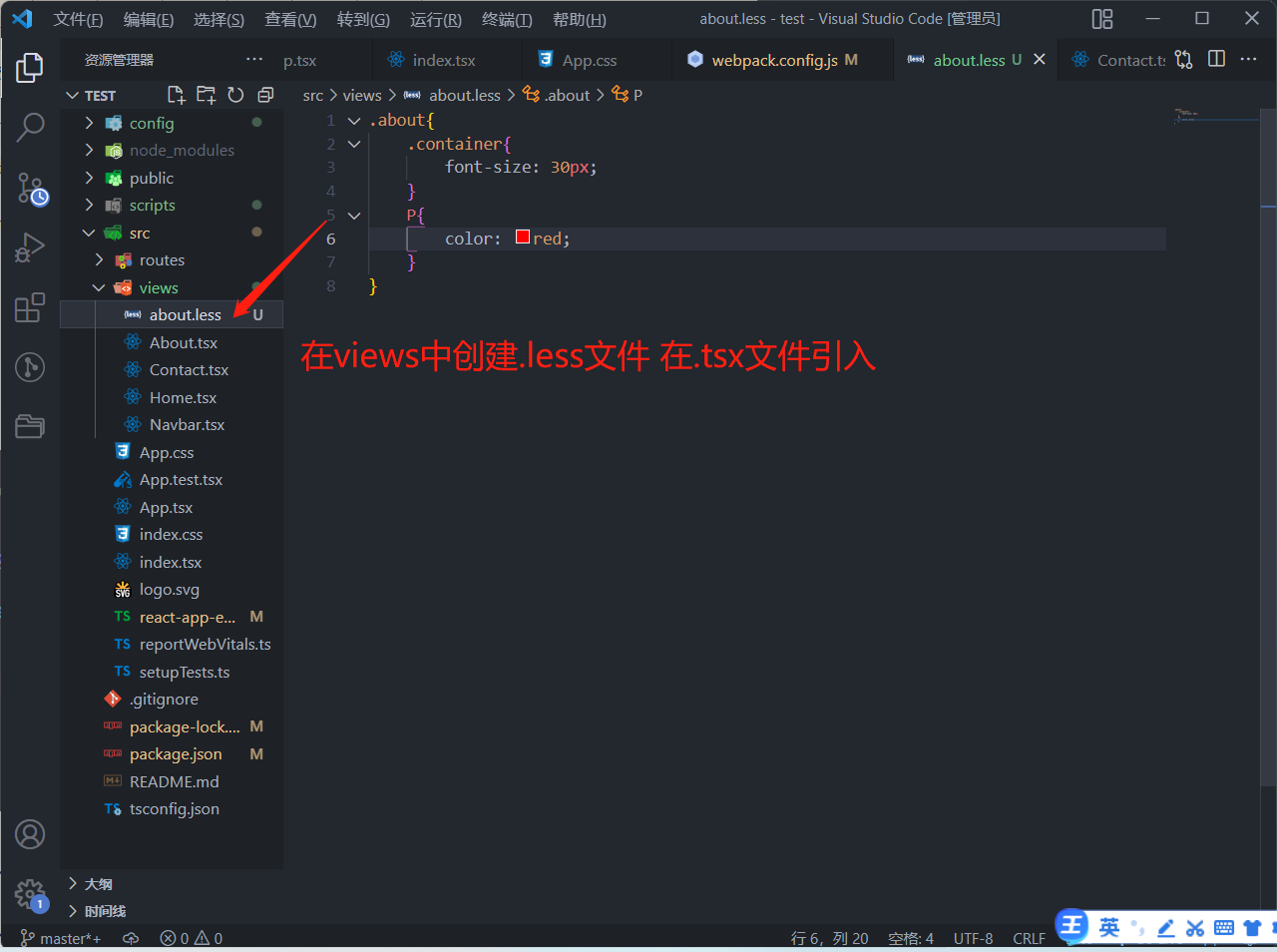Open the Accounts menu icon

[x=30, y=833]
